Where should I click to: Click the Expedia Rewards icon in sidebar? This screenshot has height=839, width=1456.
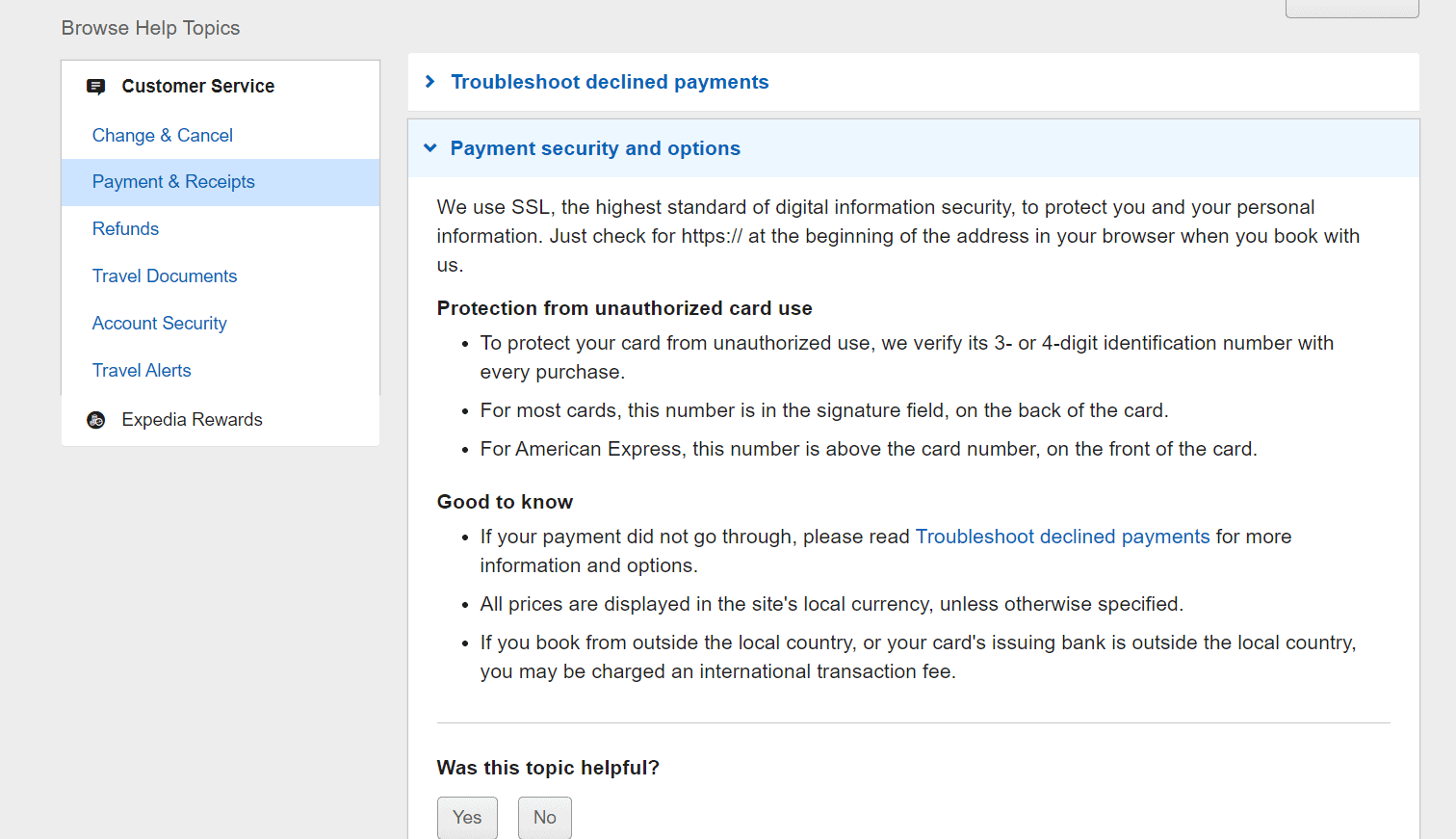point(96,420)
